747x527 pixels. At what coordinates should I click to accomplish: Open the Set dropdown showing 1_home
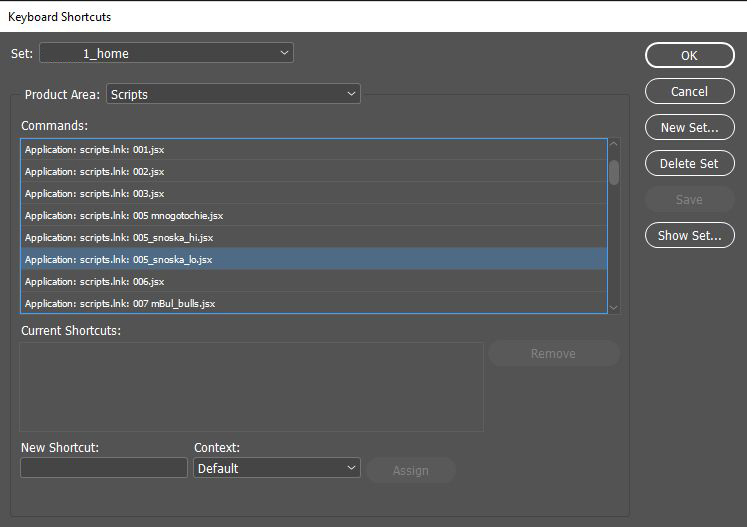166,53
